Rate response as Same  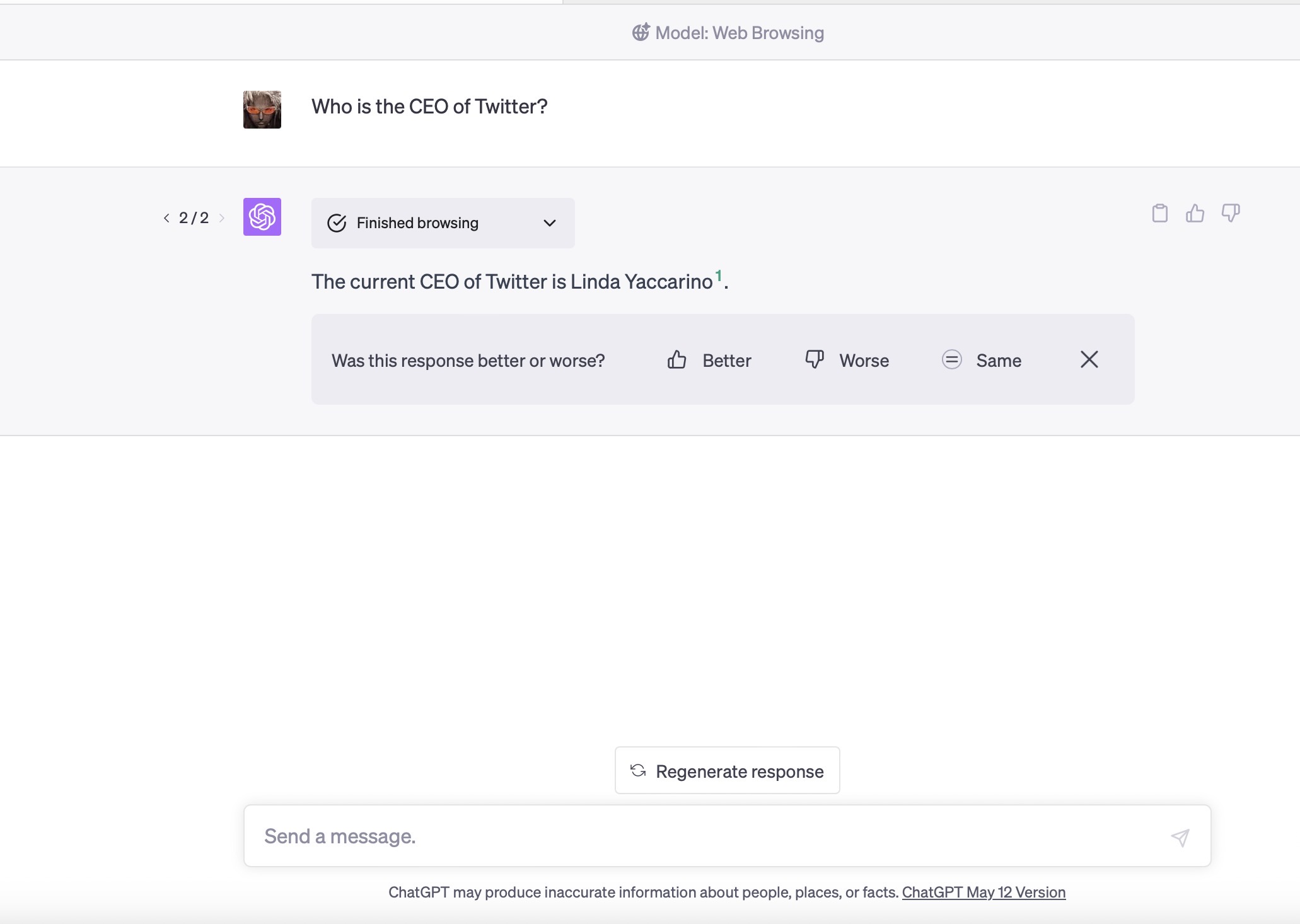982,361
